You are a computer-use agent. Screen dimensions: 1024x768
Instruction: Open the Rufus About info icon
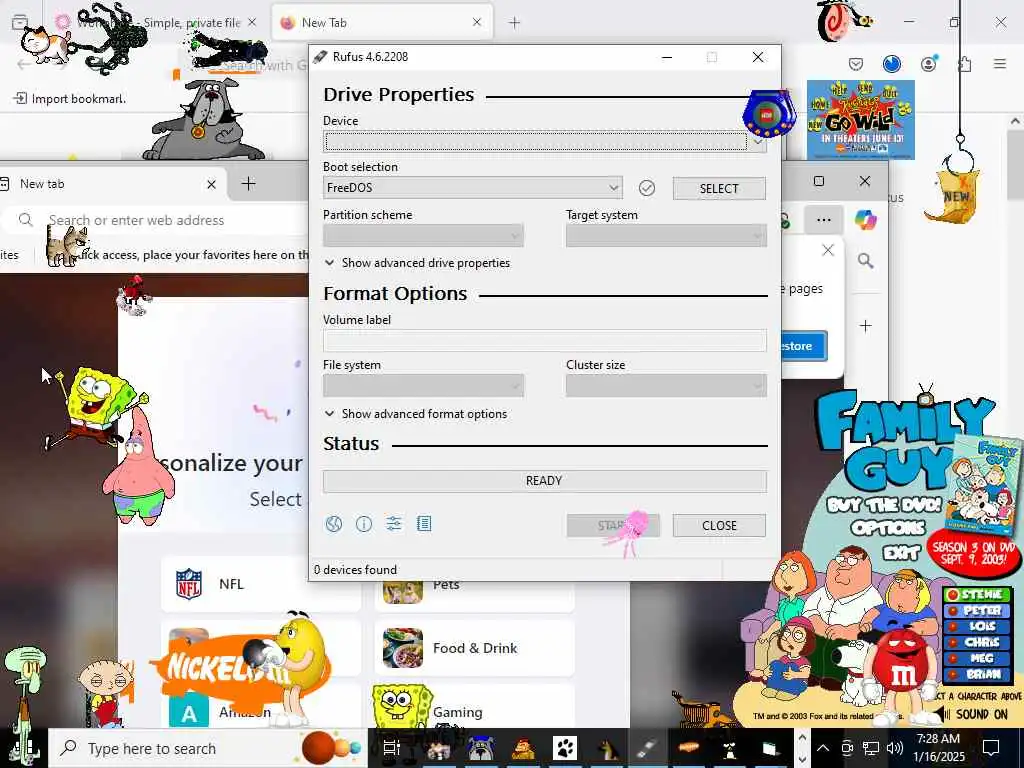(x=364, y=524)
